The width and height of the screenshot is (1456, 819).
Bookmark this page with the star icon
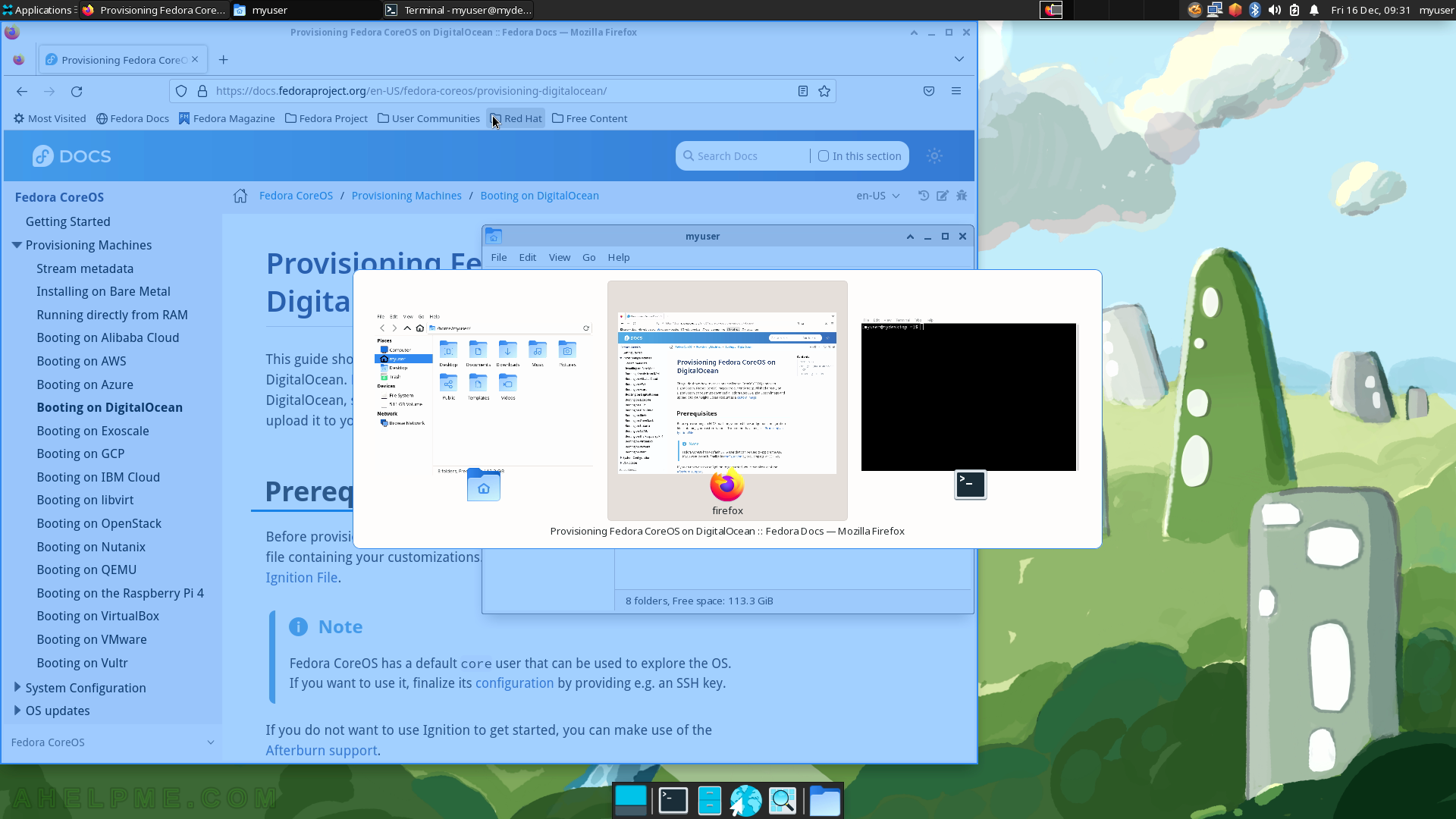[x=824, y=91]
